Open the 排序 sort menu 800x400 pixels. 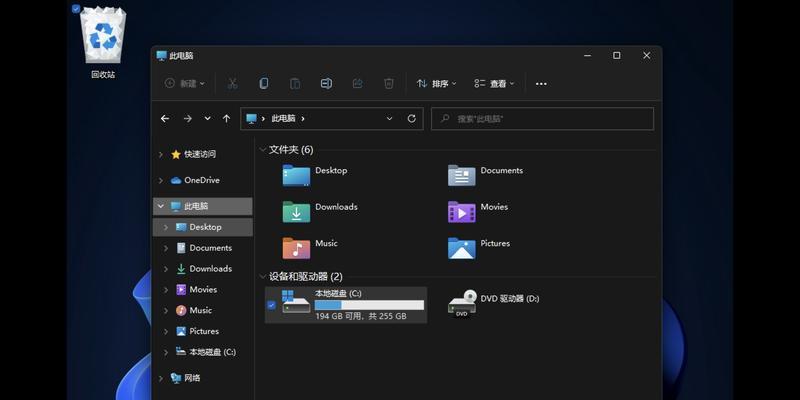click(x=436, y=83)
